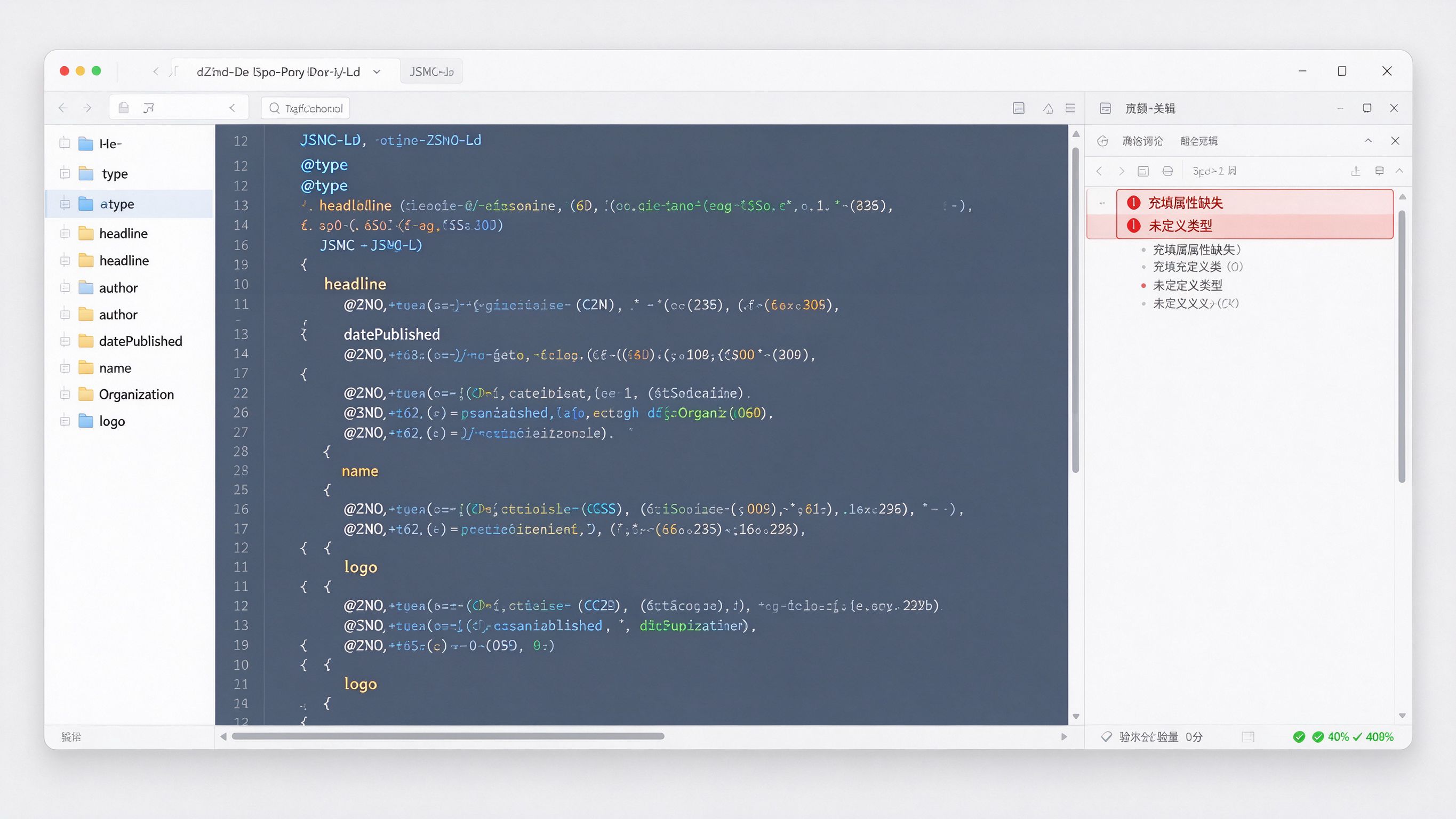Screen dimensions: 1456x819
Task: Open the dropdown chevron on the first title tab
Action: (x=377, y=72)
